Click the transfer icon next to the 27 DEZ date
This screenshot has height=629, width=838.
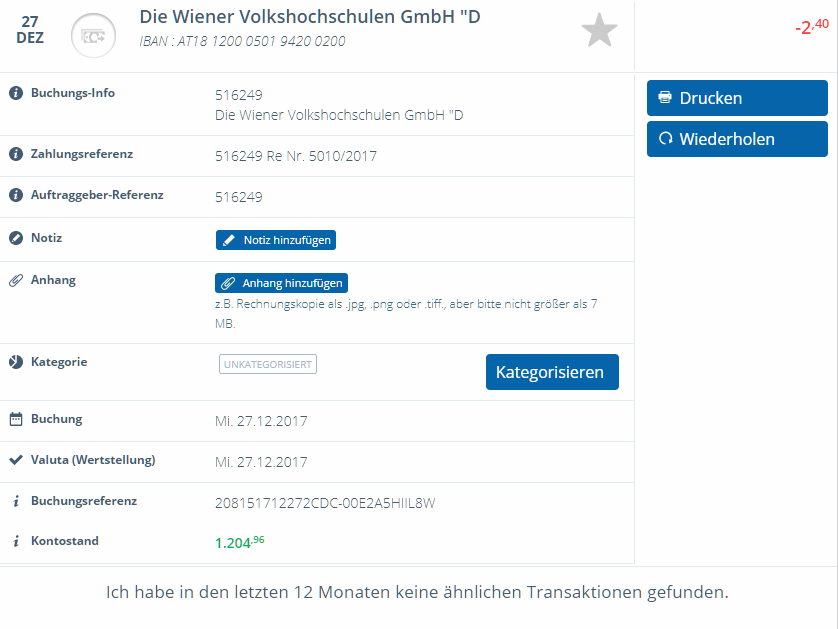click(94, 36)
